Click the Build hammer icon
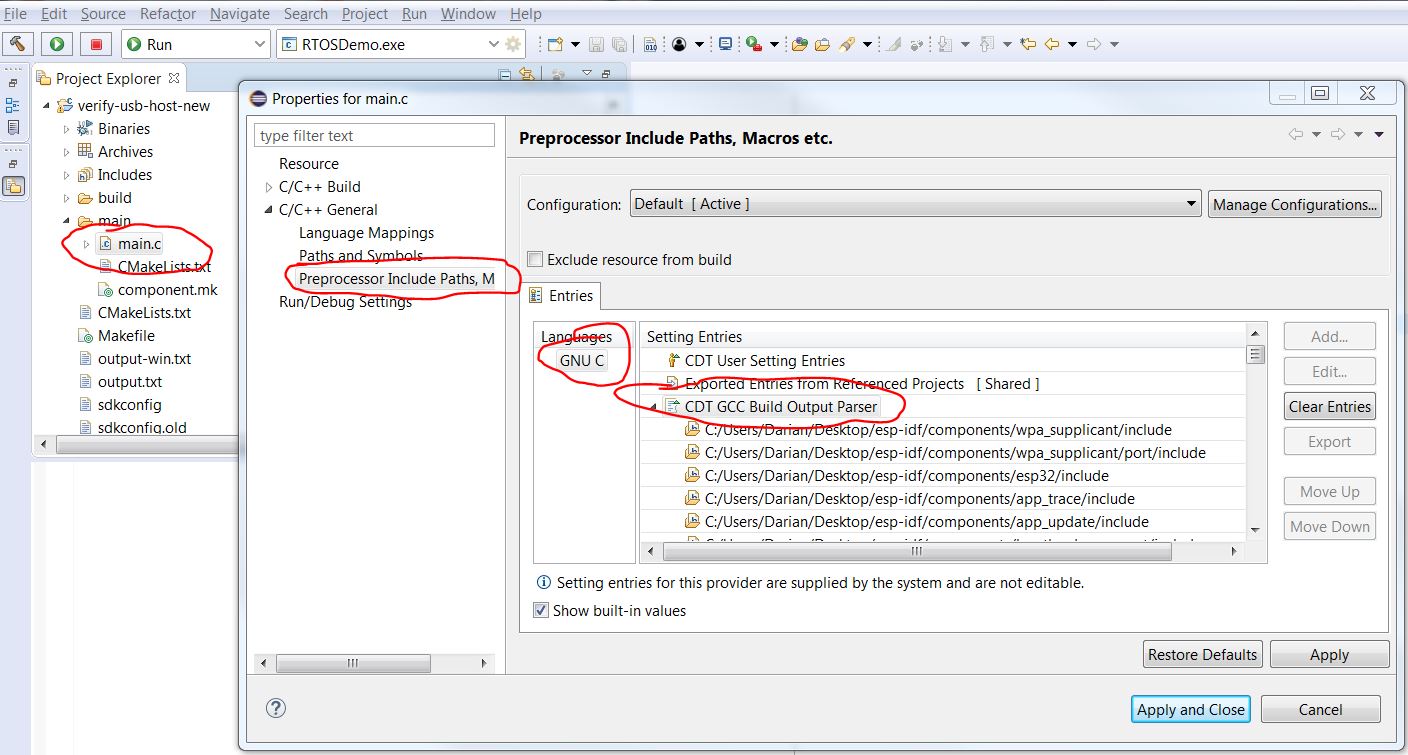This screenshot has width=1408, height=755. coord(19,44)
